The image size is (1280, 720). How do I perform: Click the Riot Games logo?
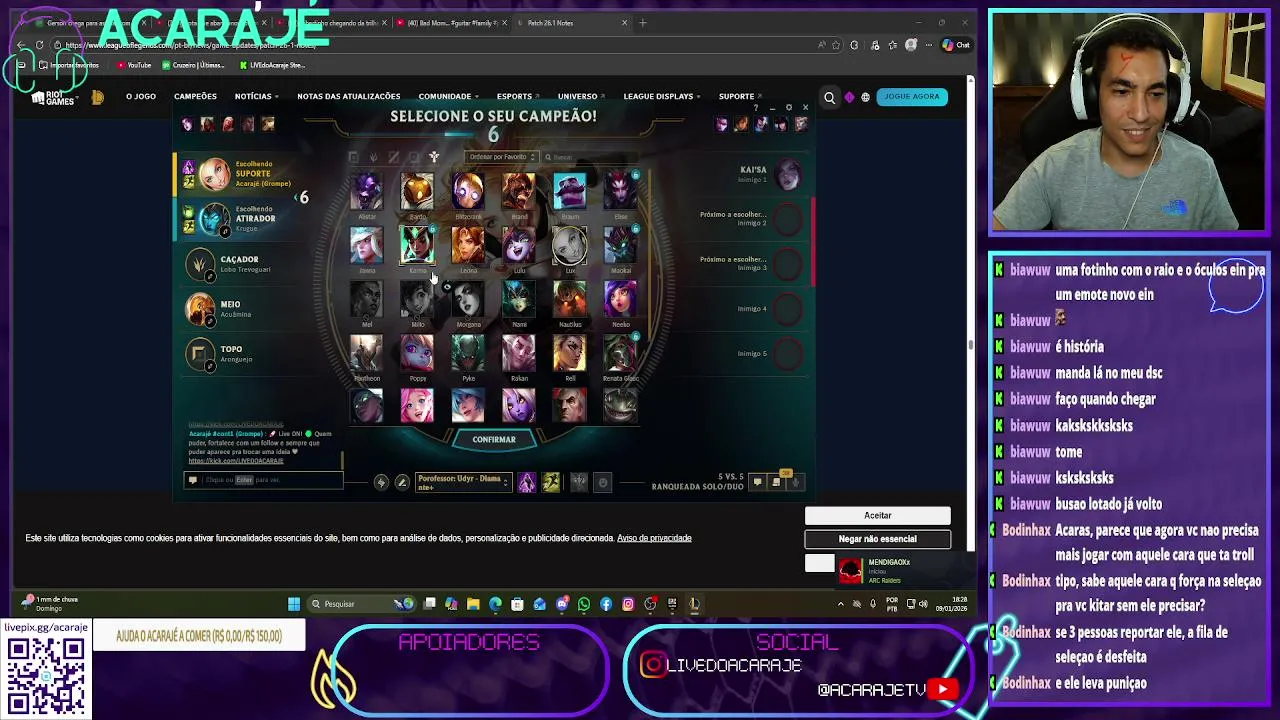(x=52, y=97)
